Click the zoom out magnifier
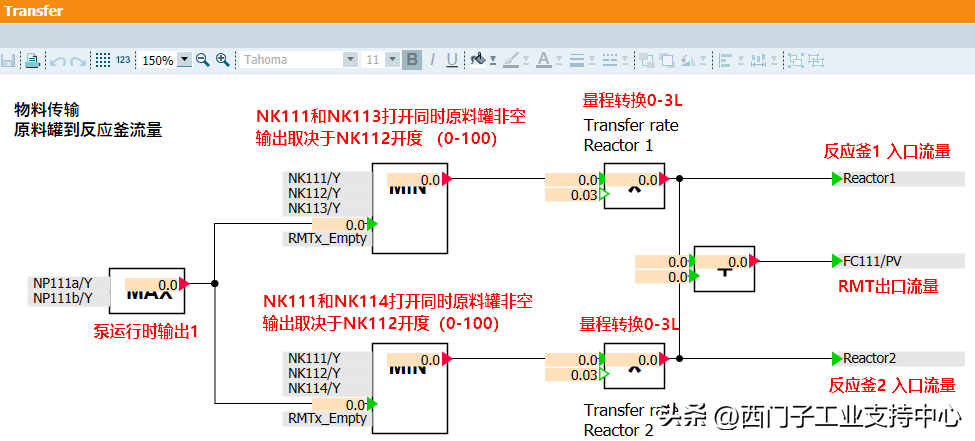Image resolution: width=975 pixels, height=441 pixels. pyautogui.click(x=203, y=60)
